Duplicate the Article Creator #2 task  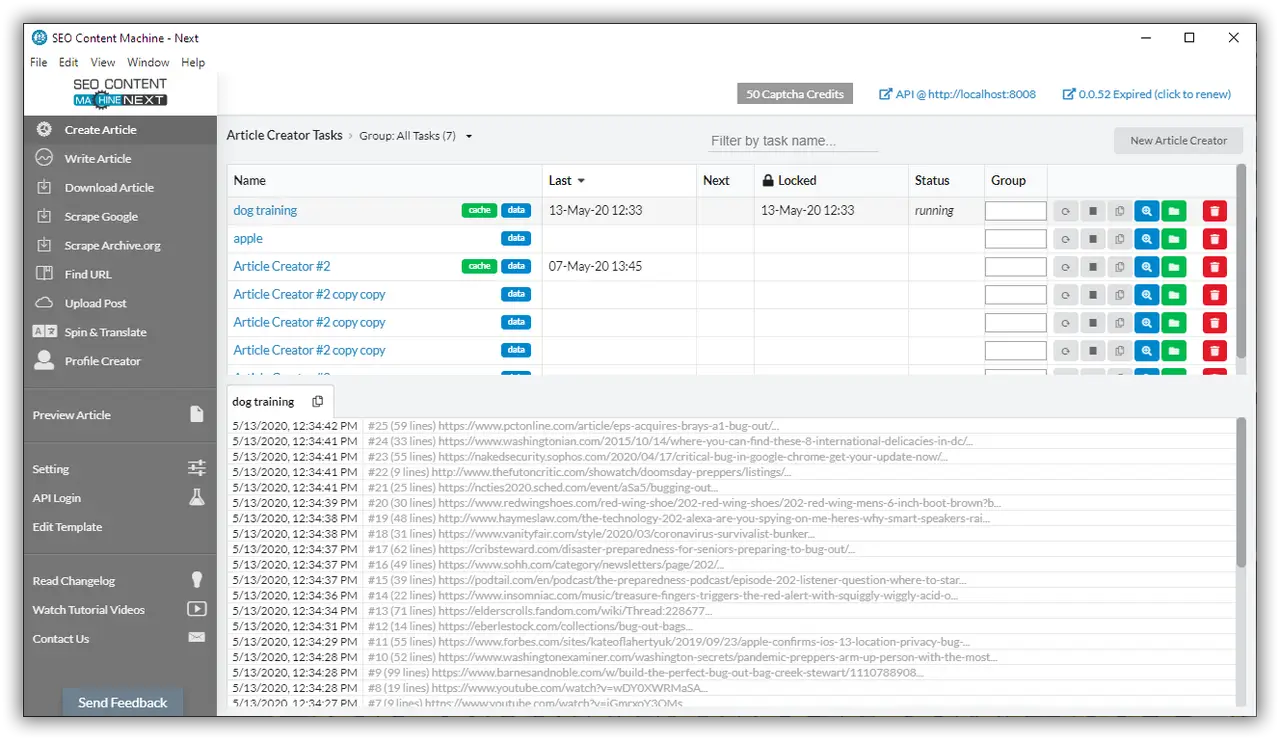click(1119, 266)
